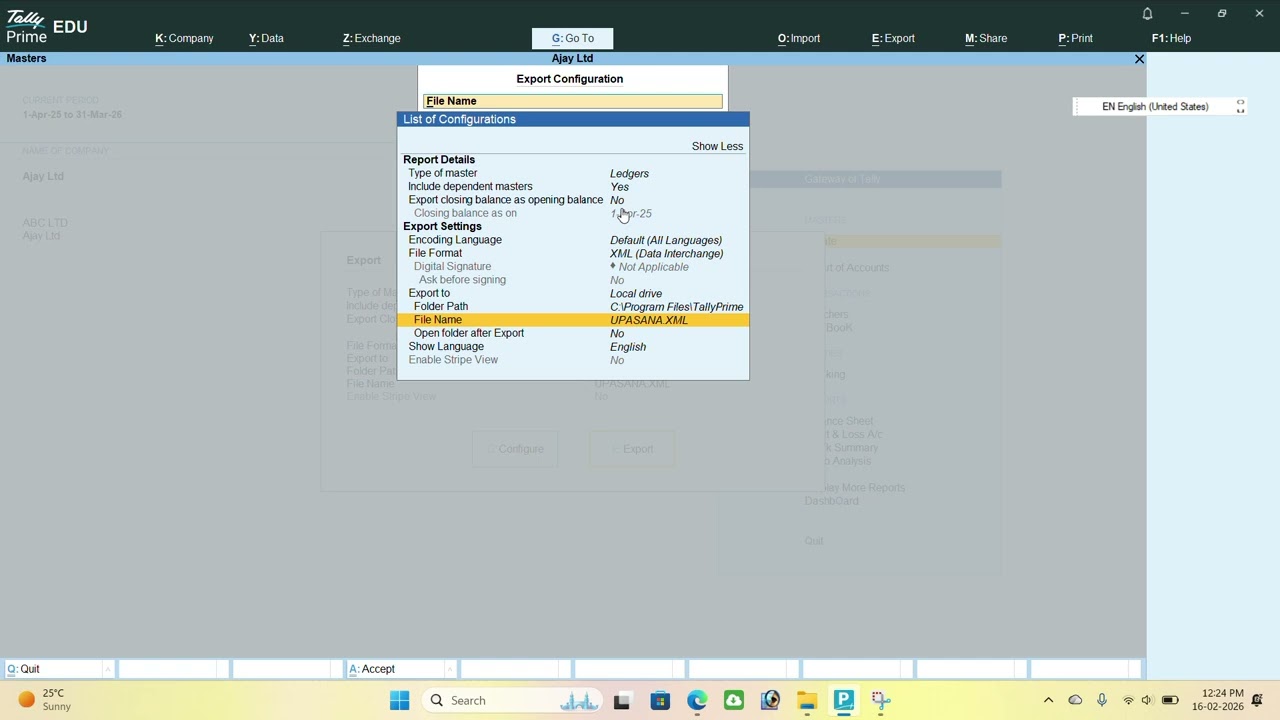This screenshot has width=1280, height=720.
Task: Click the EN English language bar
Action: point(1154,106)
